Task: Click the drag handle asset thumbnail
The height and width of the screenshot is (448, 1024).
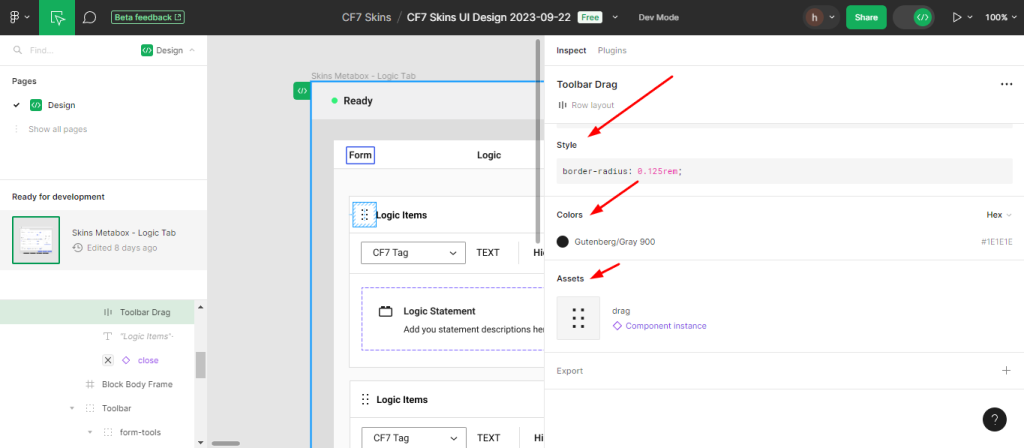Action: point(578,318)
